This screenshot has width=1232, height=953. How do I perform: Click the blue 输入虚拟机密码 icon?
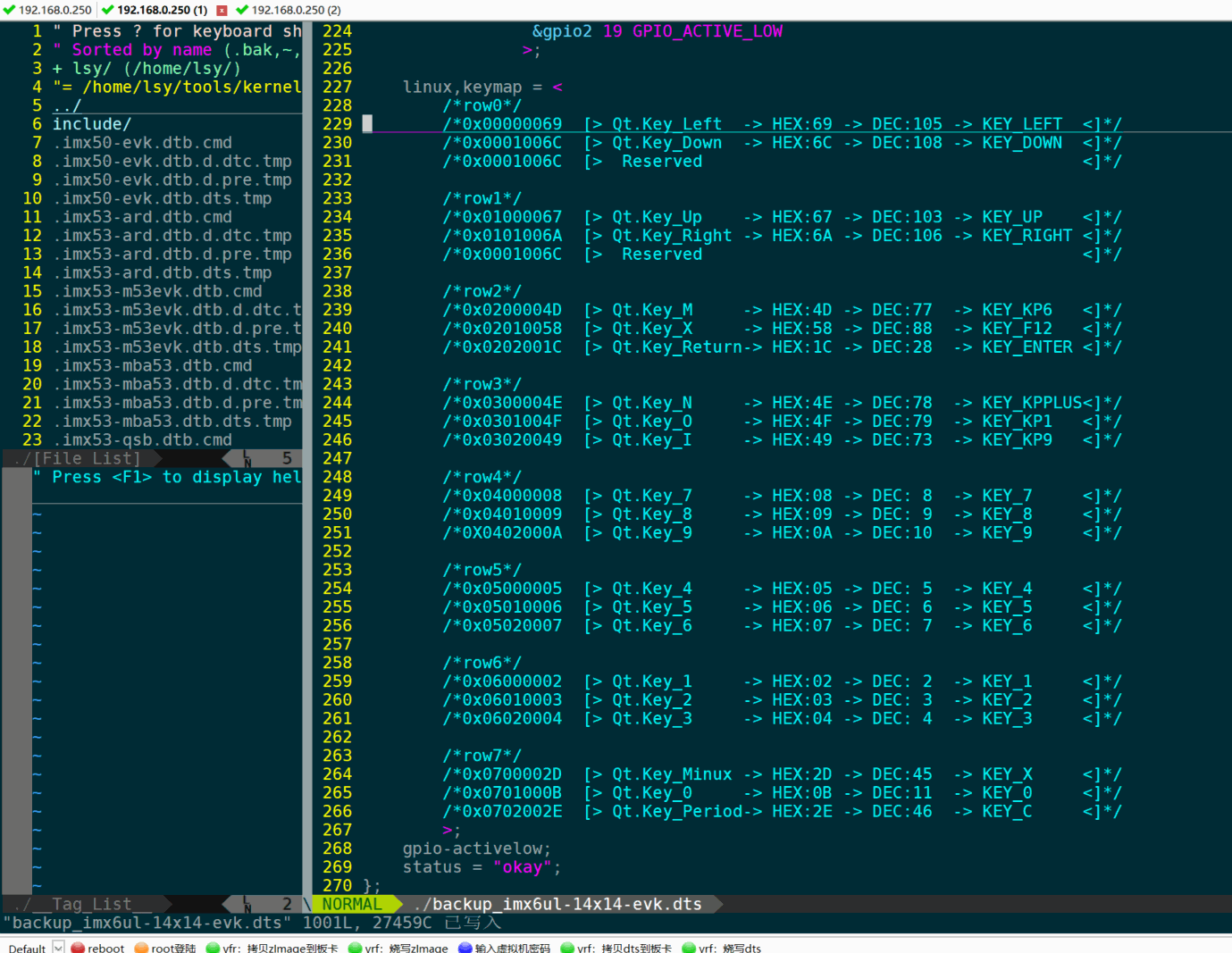[465, 948]
